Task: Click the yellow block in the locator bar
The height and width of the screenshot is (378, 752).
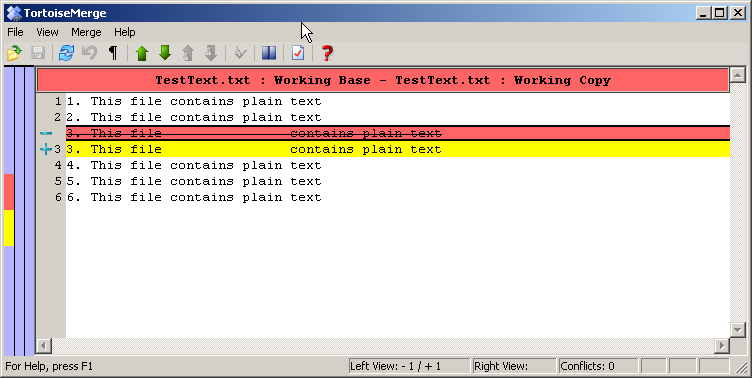Action: (9, 228)
